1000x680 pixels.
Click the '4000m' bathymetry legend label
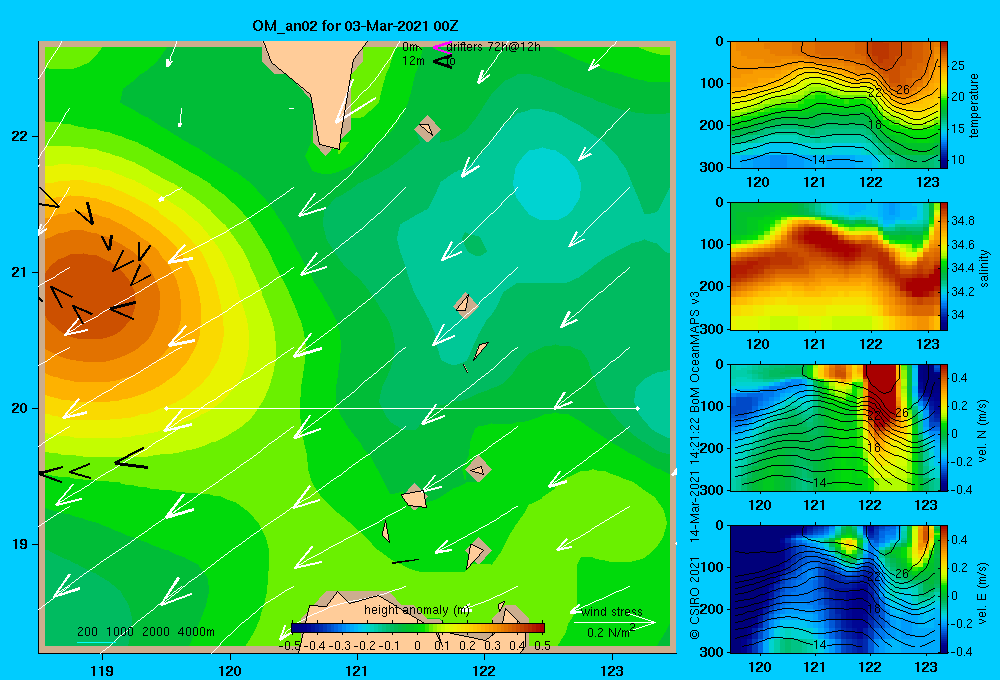click(196, 632)
